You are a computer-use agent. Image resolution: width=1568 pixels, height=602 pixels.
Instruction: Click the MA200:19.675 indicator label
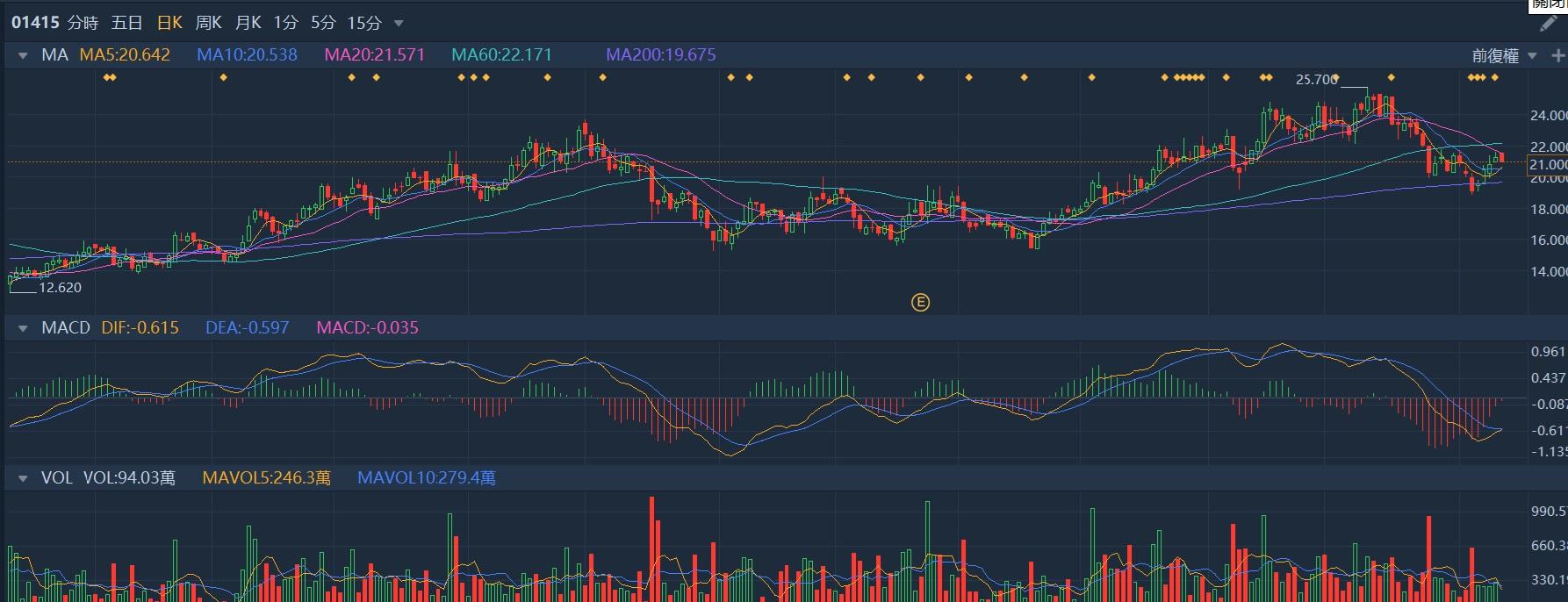click(x=660, y=54)
